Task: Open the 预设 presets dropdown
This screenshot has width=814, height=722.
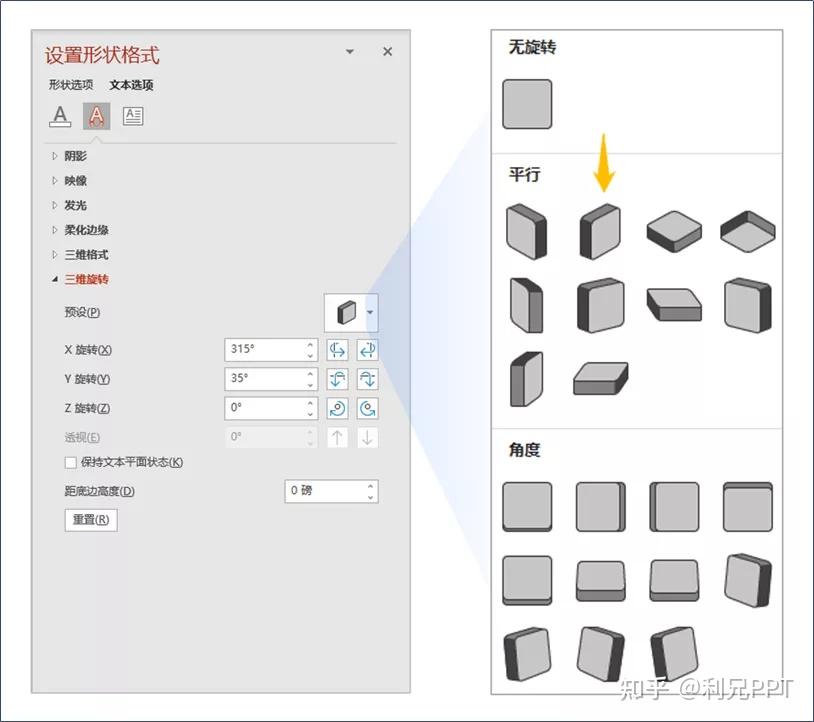Action: (x=369, y=312)
